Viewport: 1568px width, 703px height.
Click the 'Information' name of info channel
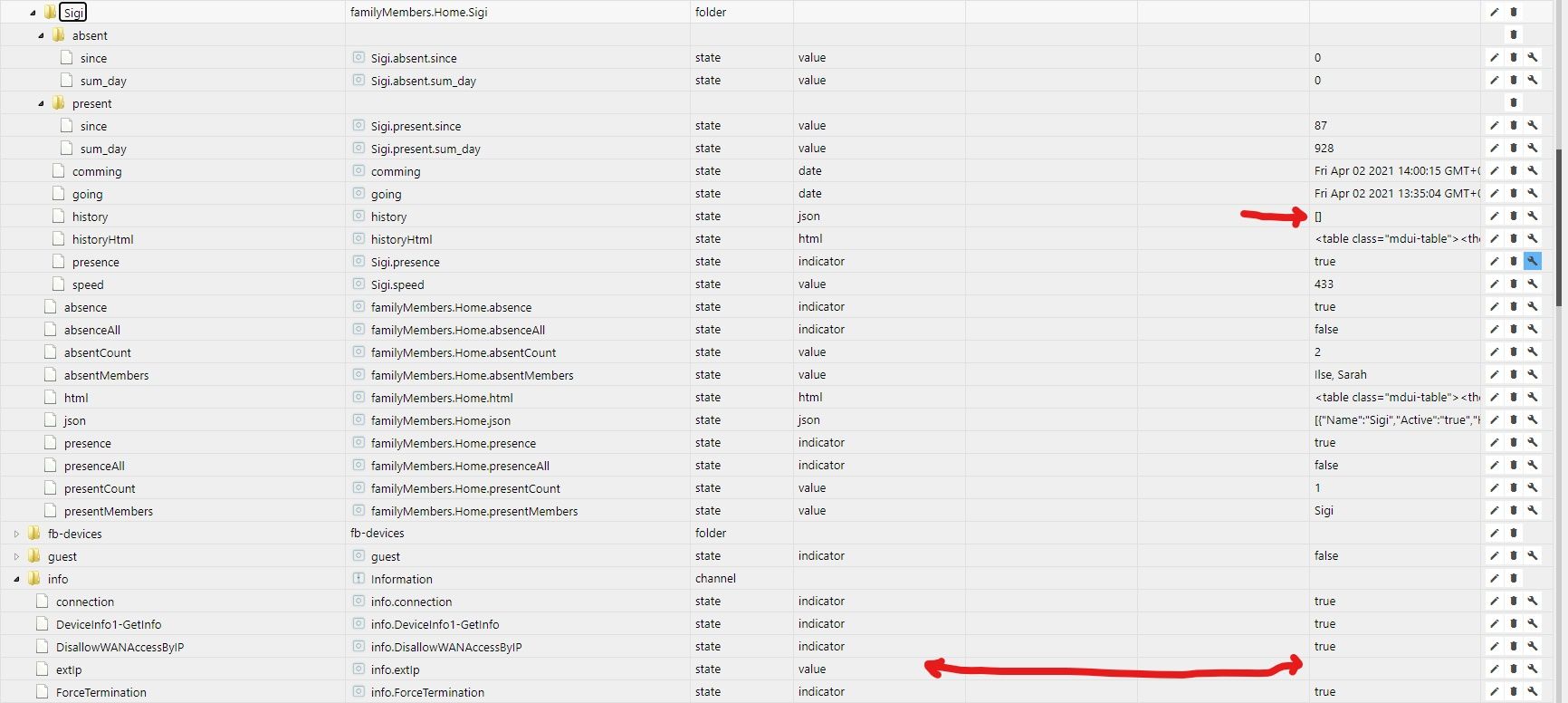point(401,579)
